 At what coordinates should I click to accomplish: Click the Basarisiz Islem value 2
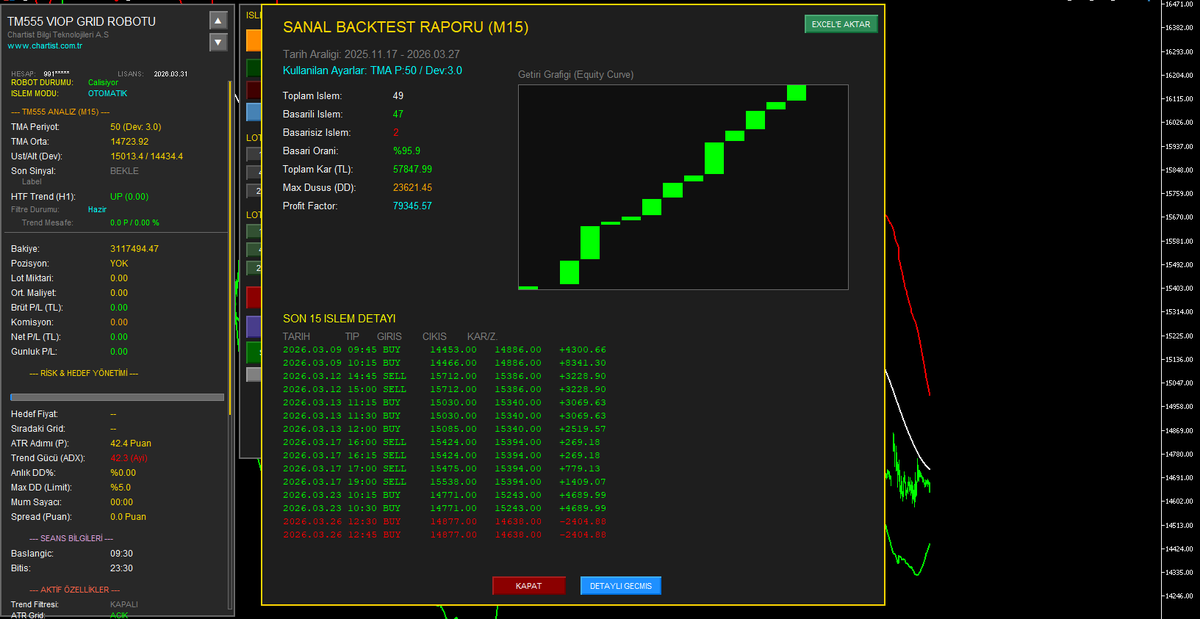(396, 132)
